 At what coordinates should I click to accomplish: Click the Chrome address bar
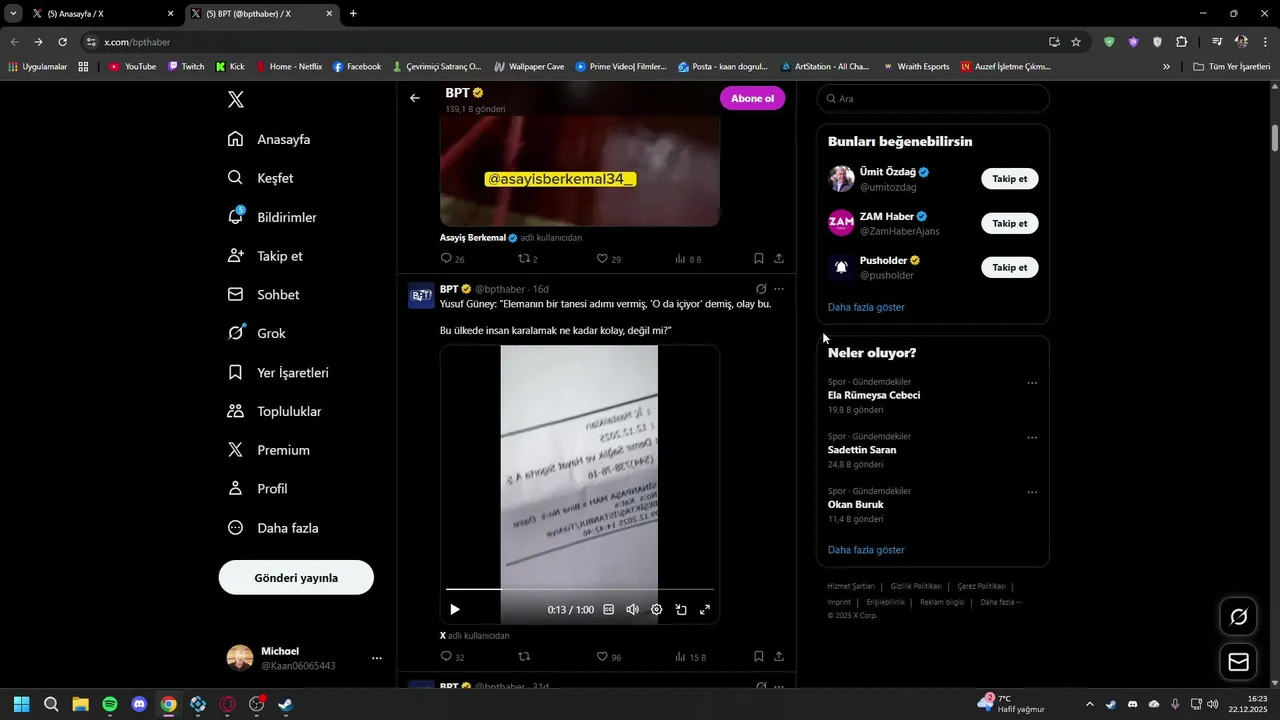tap(570, 42)
